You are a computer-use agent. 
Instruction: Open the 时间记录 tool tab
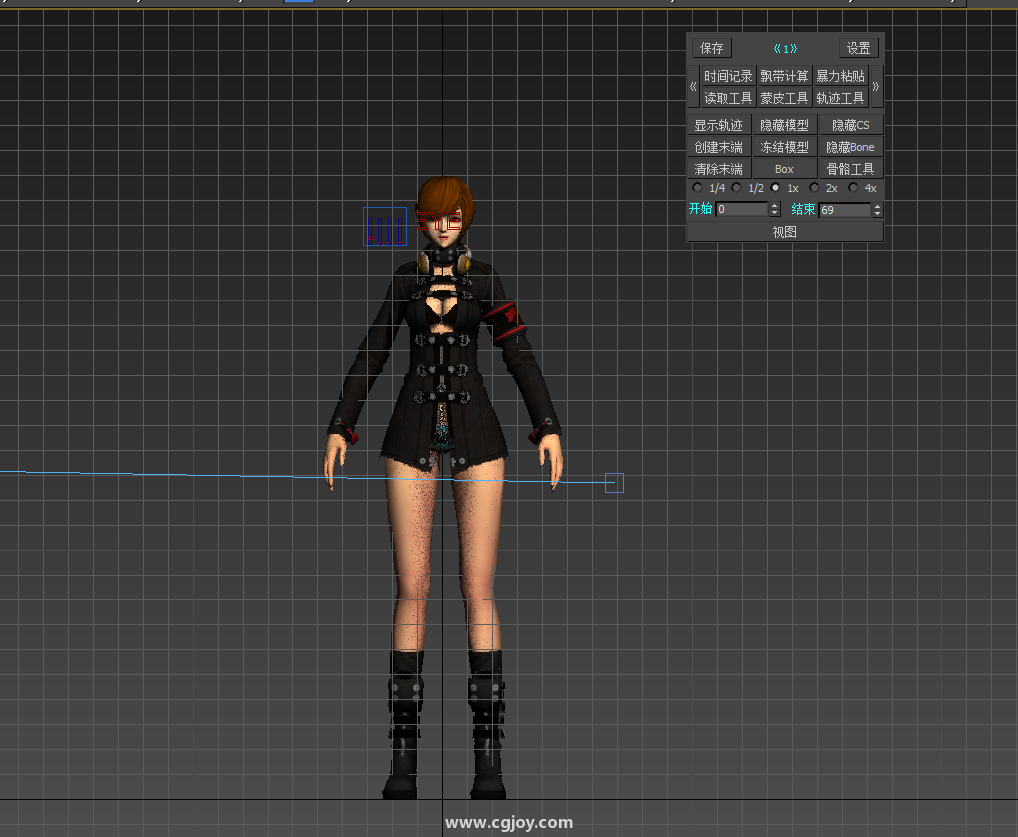point(727,76)
